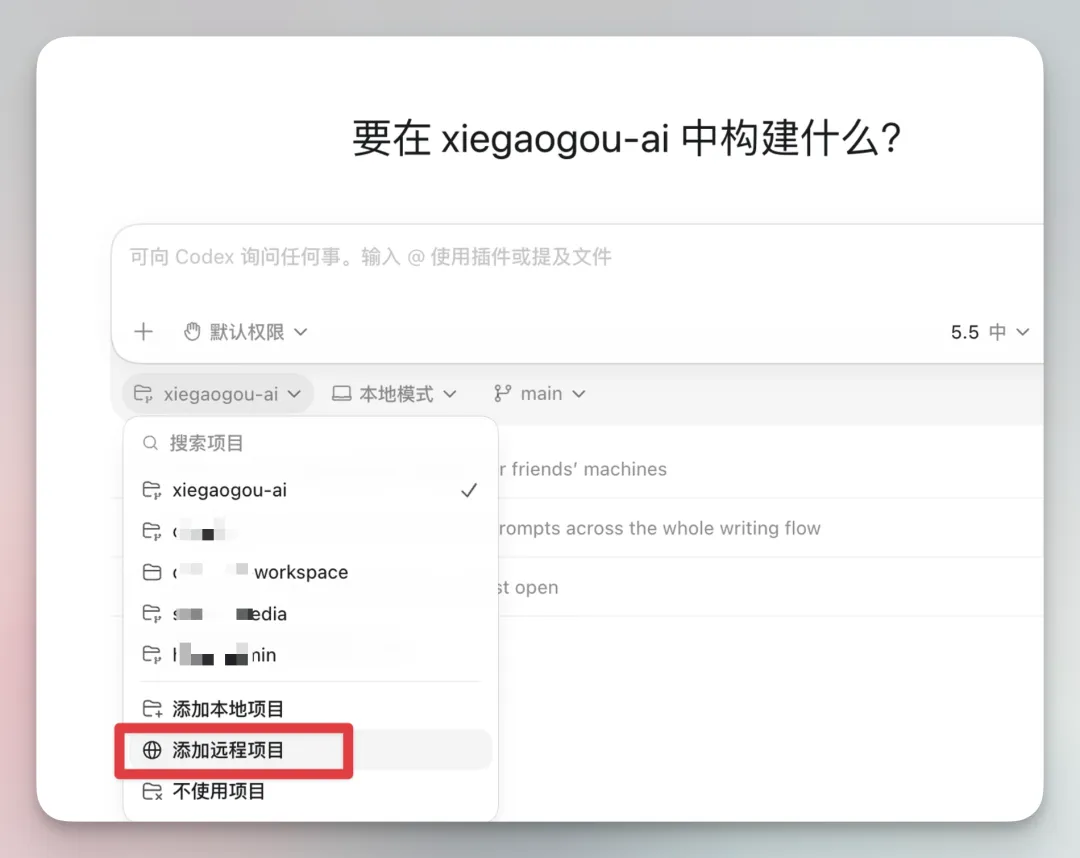Click the checkmark next to xiegaogou-ai

[x=469, y=490]
